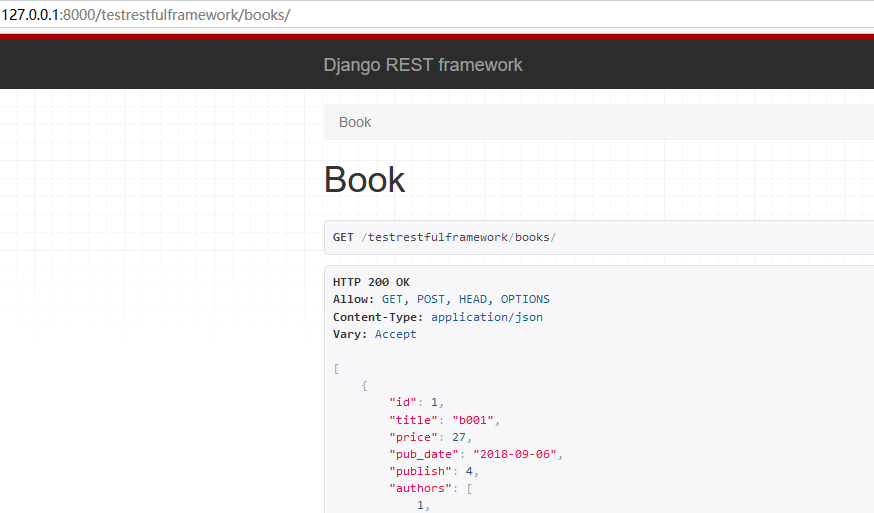Select the "b001" title value

click(x=473, y=420)
